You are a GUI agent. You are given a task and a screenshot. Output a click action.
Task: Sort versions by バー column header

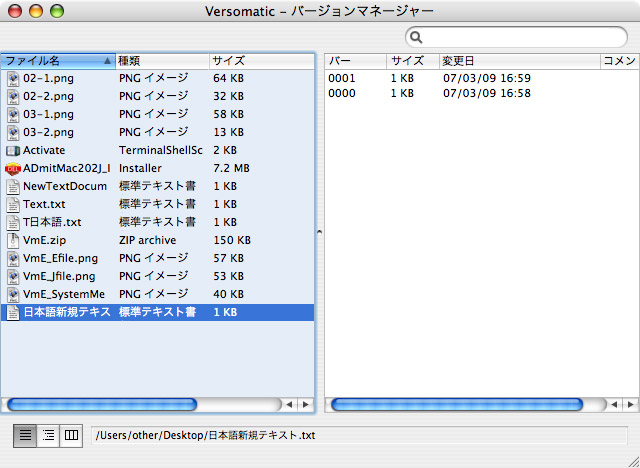click(x=356, y=61)
